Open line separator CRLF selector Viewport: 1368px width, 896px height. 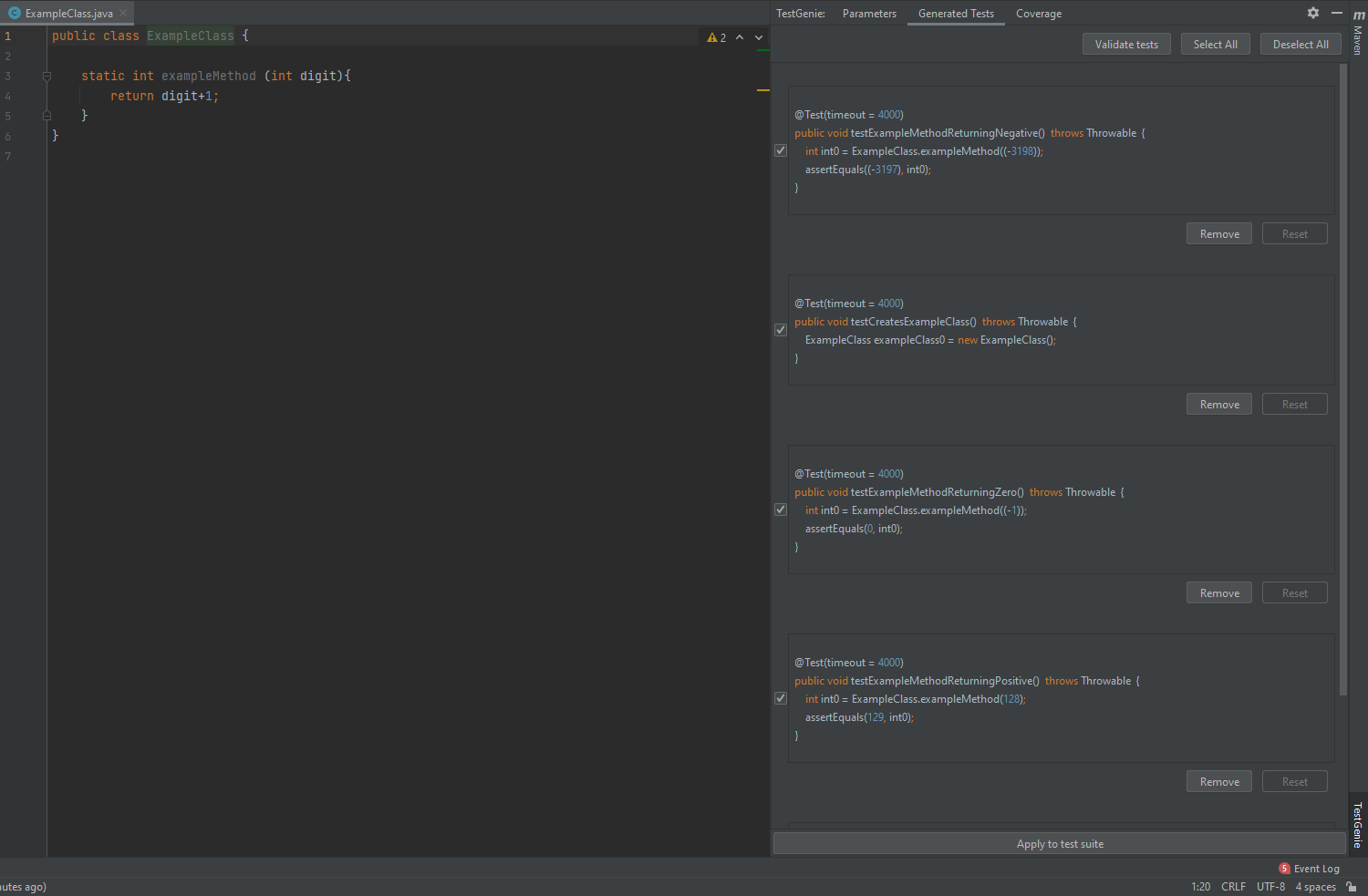point(1233,887)
